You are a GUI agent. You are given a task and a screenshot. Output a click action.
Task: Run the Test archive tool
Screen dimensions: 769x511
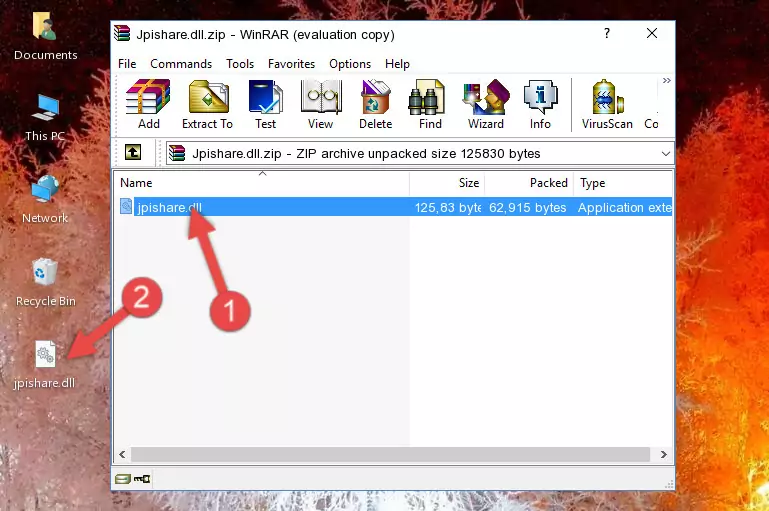point(265,104)
